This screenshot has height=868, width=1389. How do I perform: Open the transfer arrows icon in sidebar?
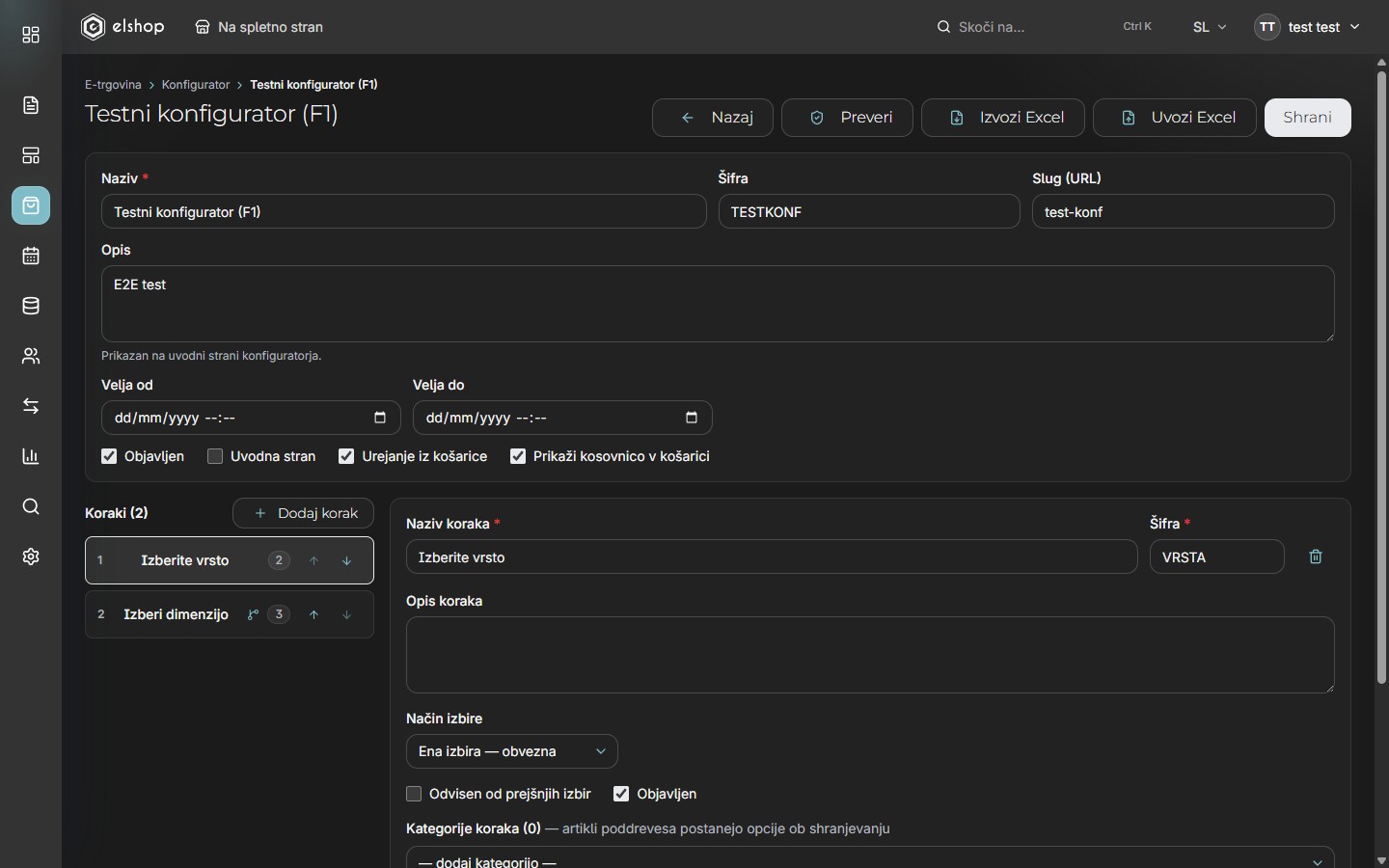pos(31,406)
